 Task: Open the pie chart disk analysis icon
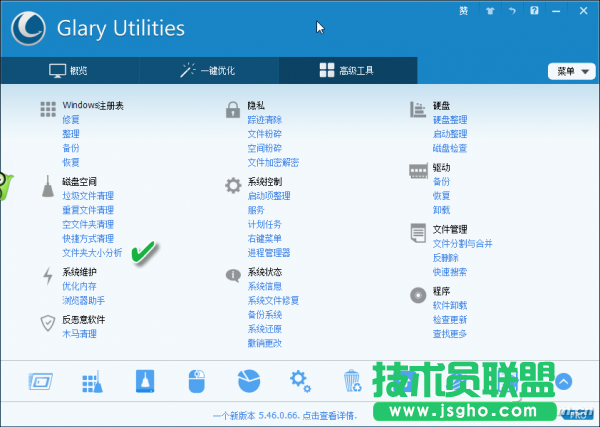(x=247, y=381)
